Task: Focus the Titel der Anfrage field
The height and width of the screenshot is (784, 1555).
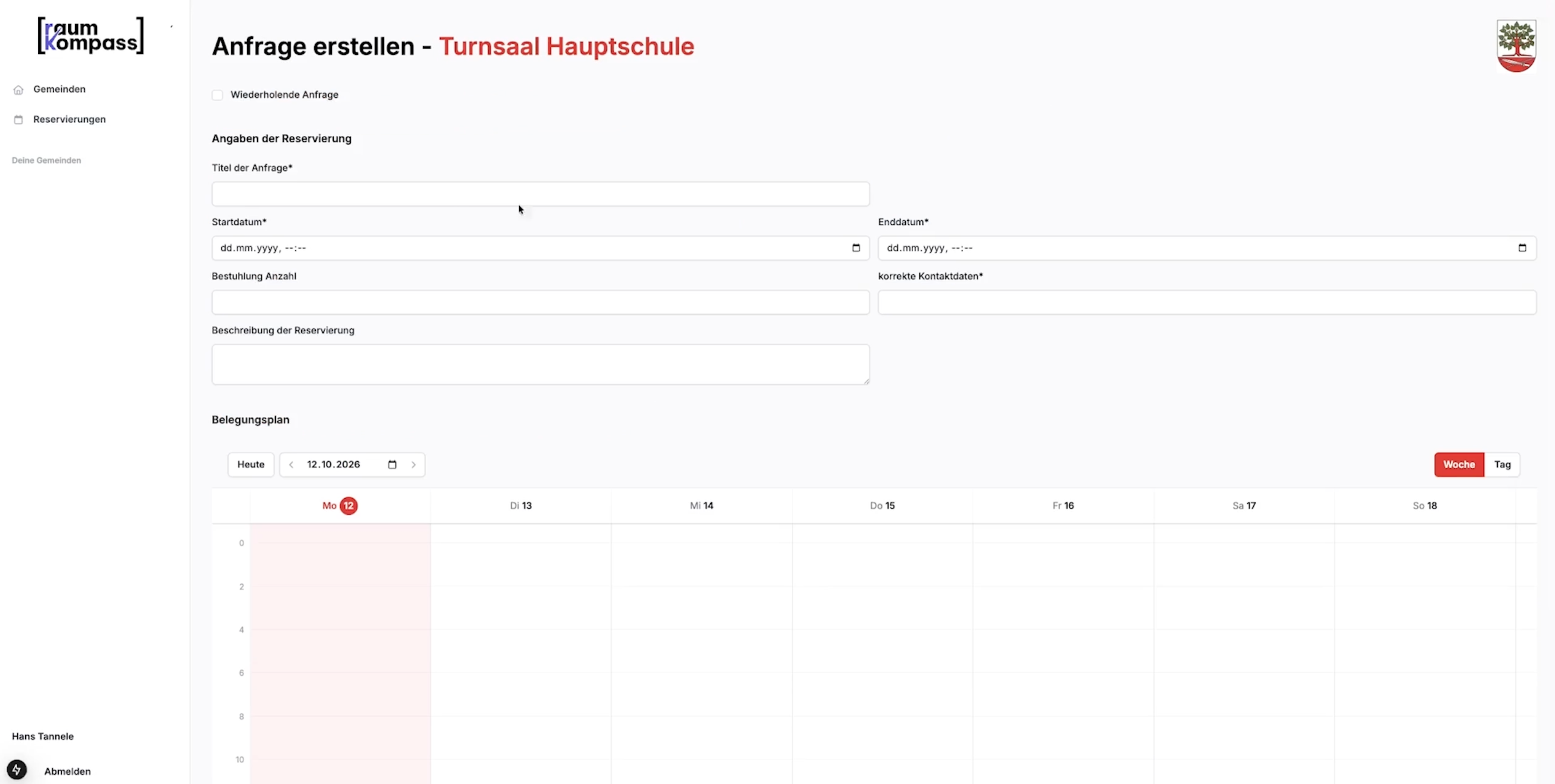Action: [x=540, y=194]
